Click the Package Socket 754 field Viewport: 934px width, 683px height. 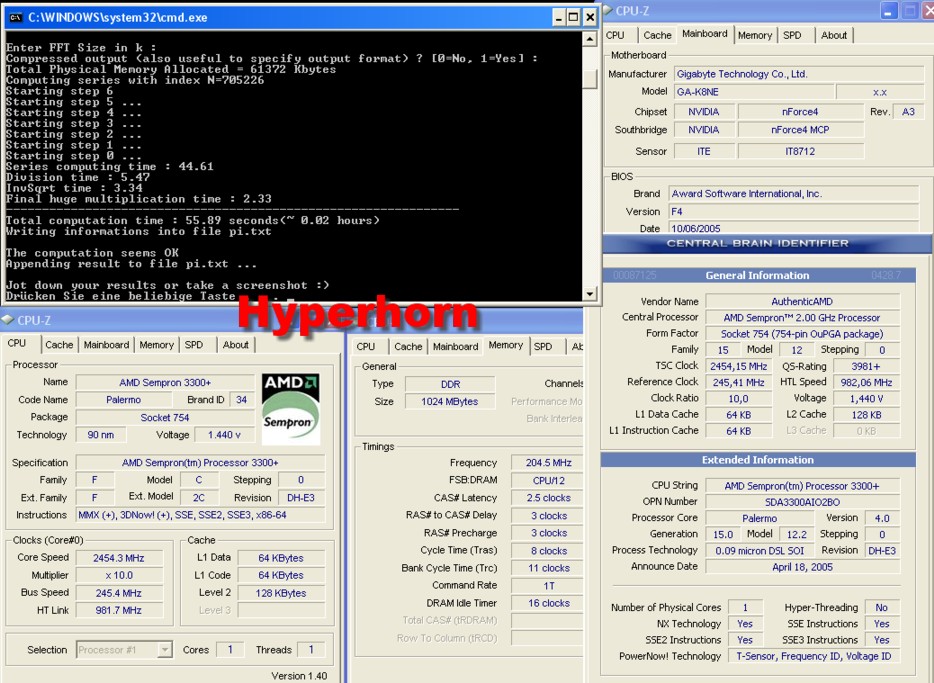[x=165, y=417]
